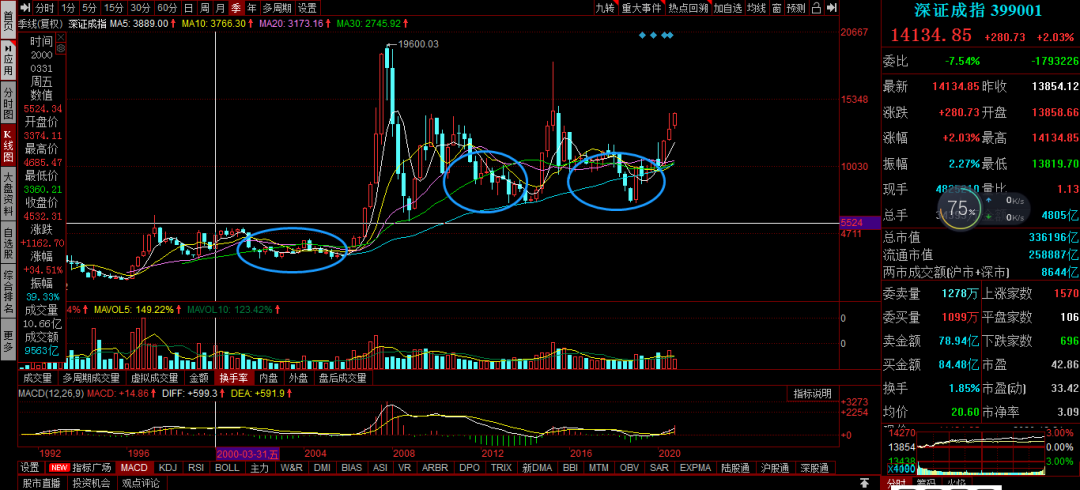1080x490 pixels.
Task: Click the intraday mini chart thumbnail
Action: [979, 451]
